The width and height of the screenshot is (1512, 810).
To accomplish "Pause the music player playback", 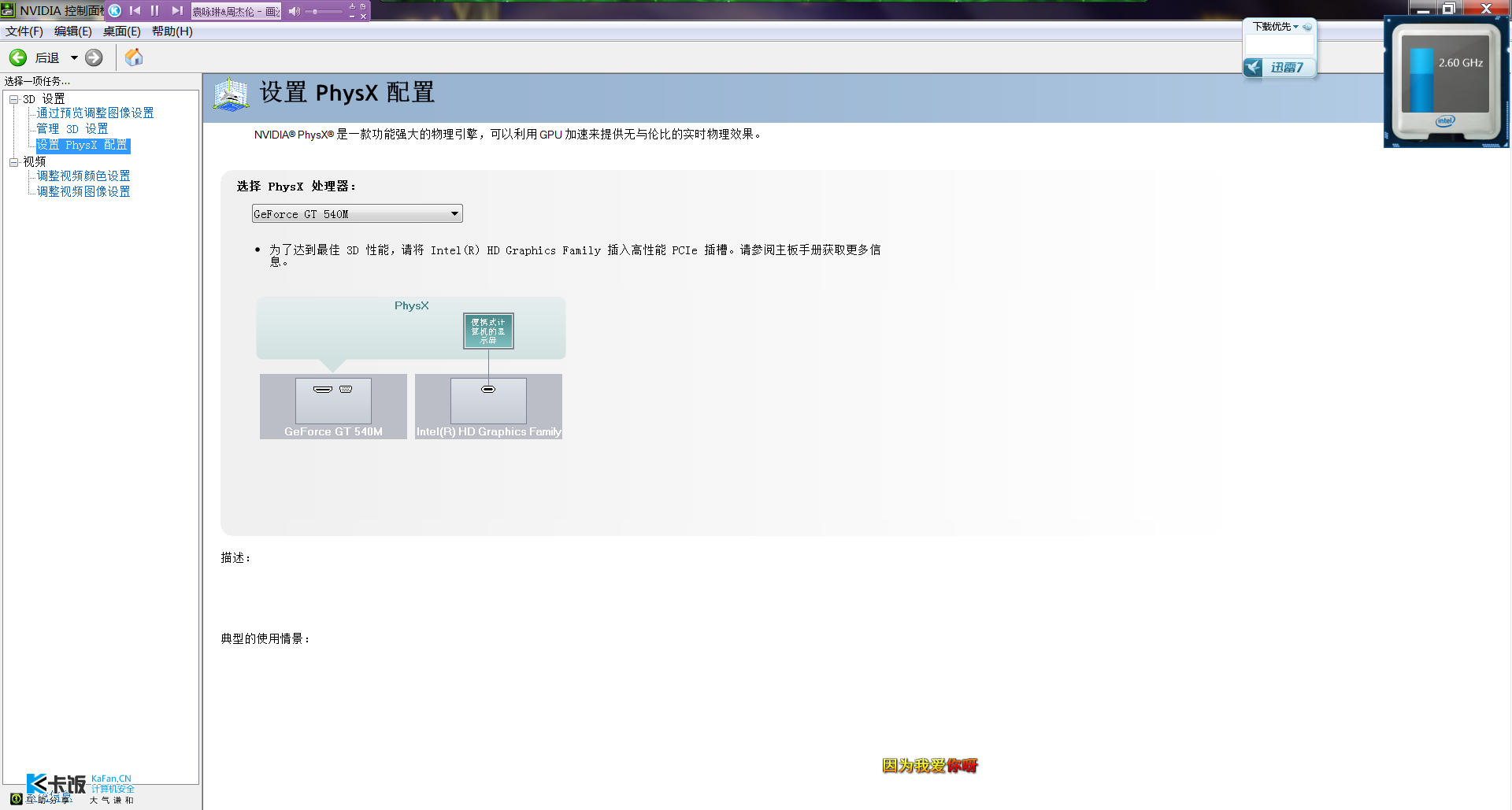I will [155, 10].
